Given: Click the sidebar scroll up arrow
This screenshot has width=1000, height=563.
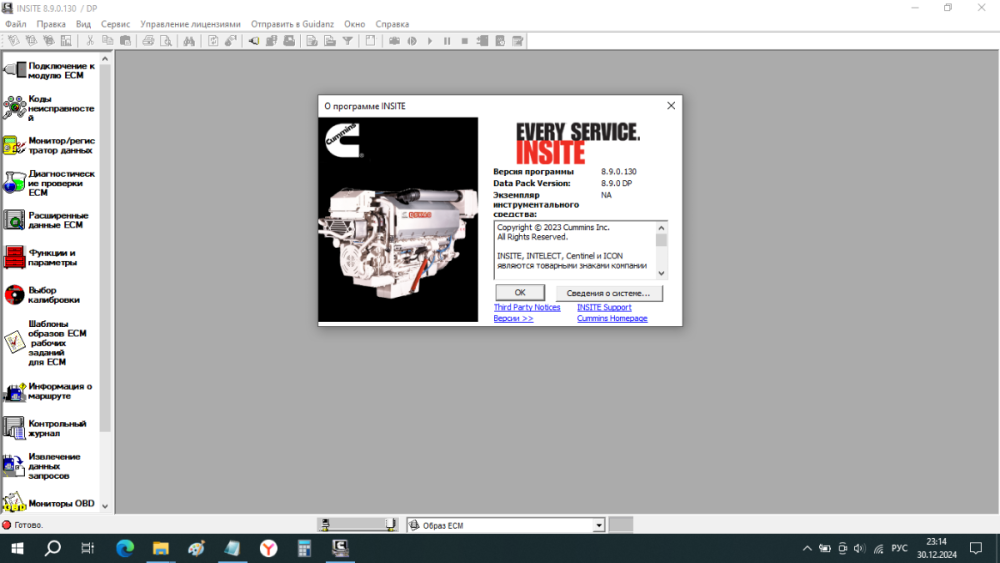Looking at the screenshot, I should (x=105, y=59).
